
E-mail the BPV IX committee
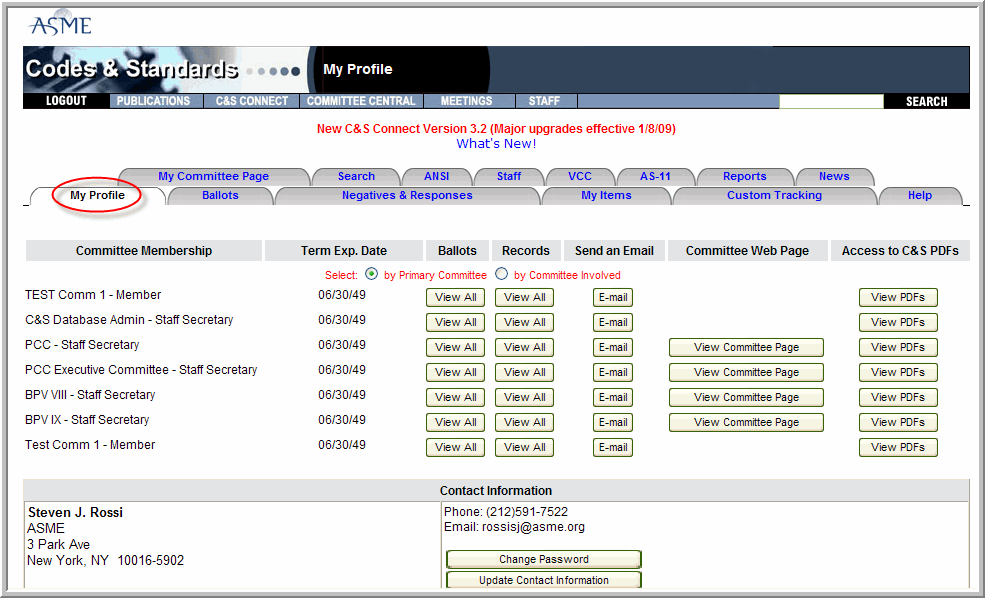coord(613,423)
